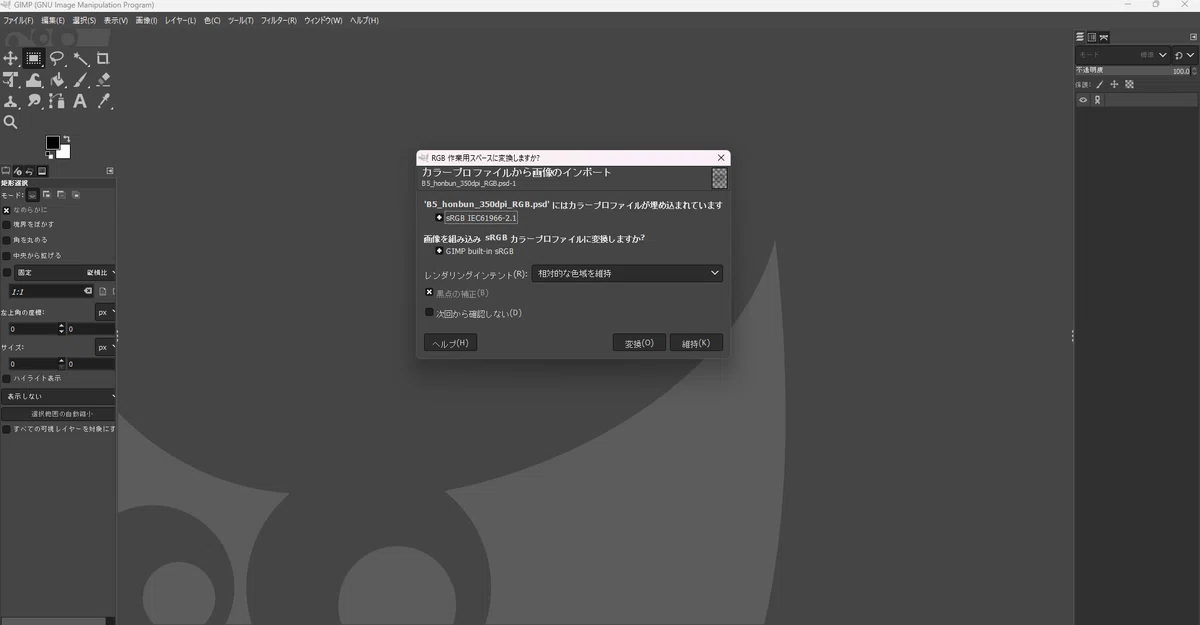
Task: Clear the 1:1 aspect ratio field
Action: pos(87,291)
